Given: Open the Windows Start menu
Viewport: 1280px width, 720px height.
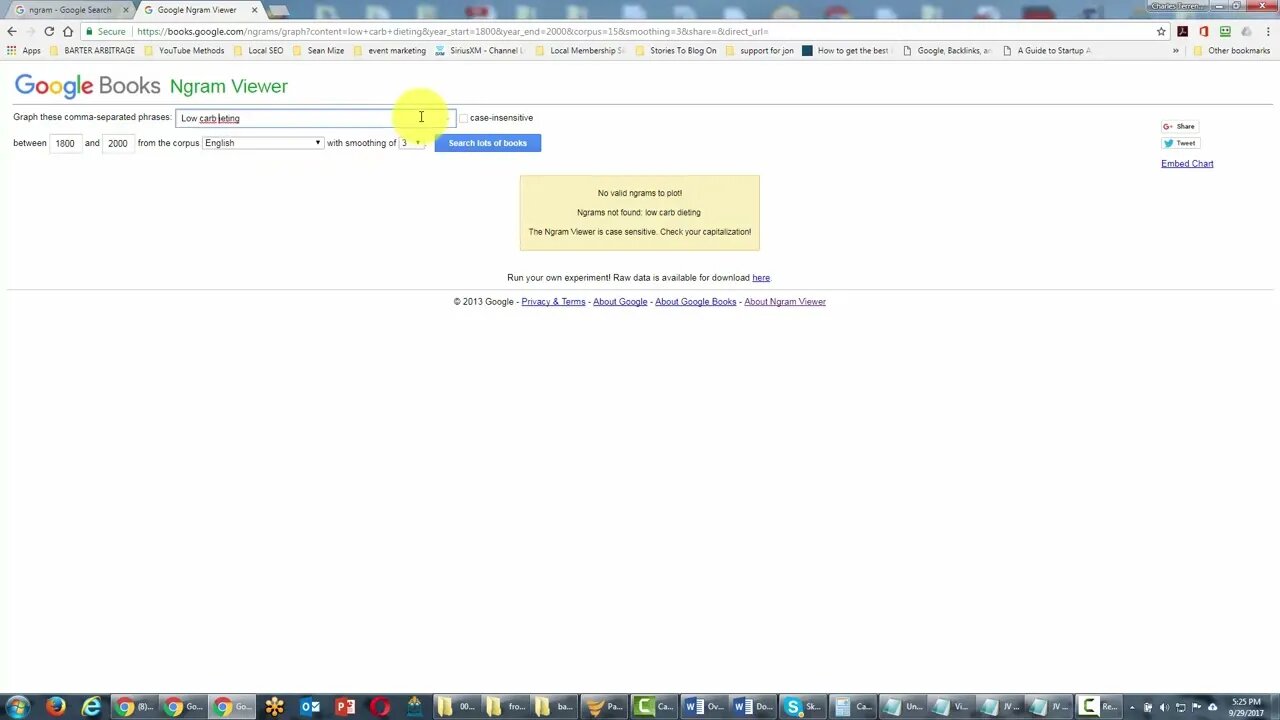Looking at the screenshot, I should (x=18, y=707).
